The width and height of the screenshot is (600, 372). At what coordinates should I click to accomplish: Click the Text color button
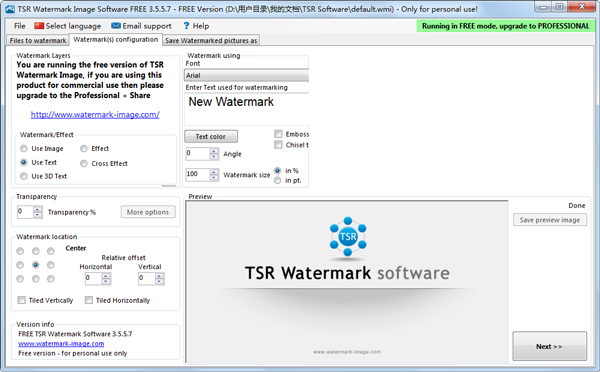coord(211,137)
